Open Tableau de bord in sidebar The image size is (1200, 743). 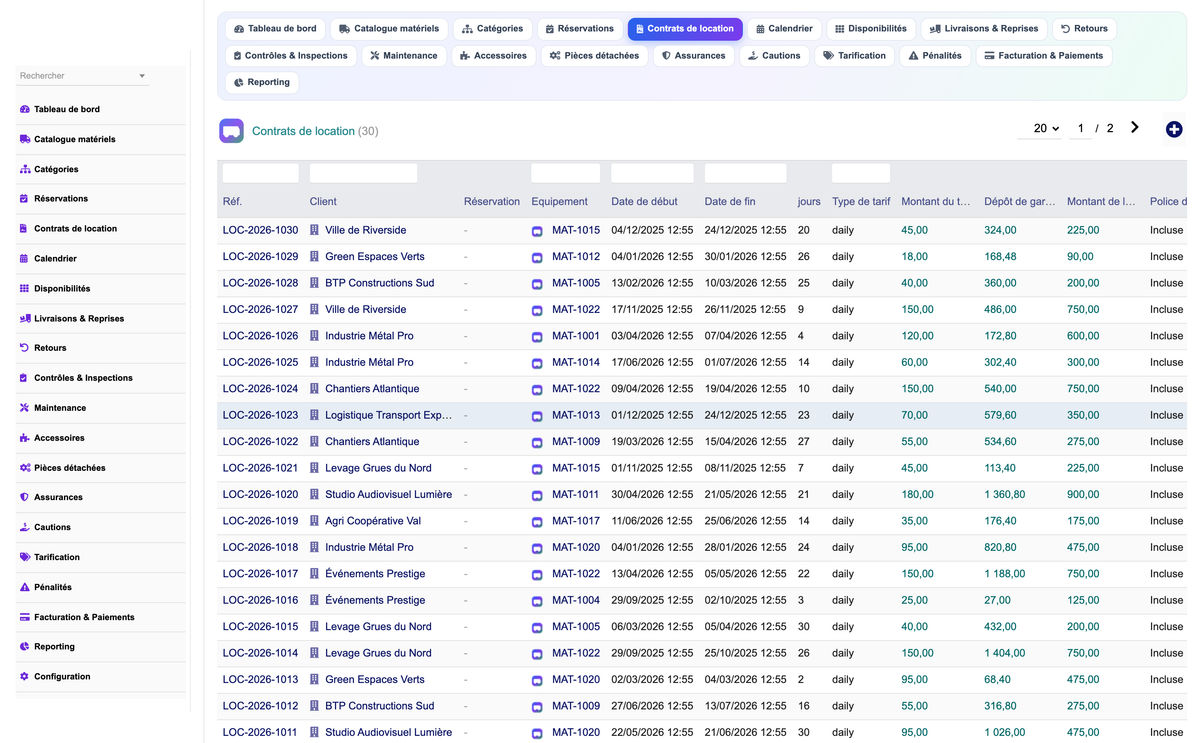[66, 109]
